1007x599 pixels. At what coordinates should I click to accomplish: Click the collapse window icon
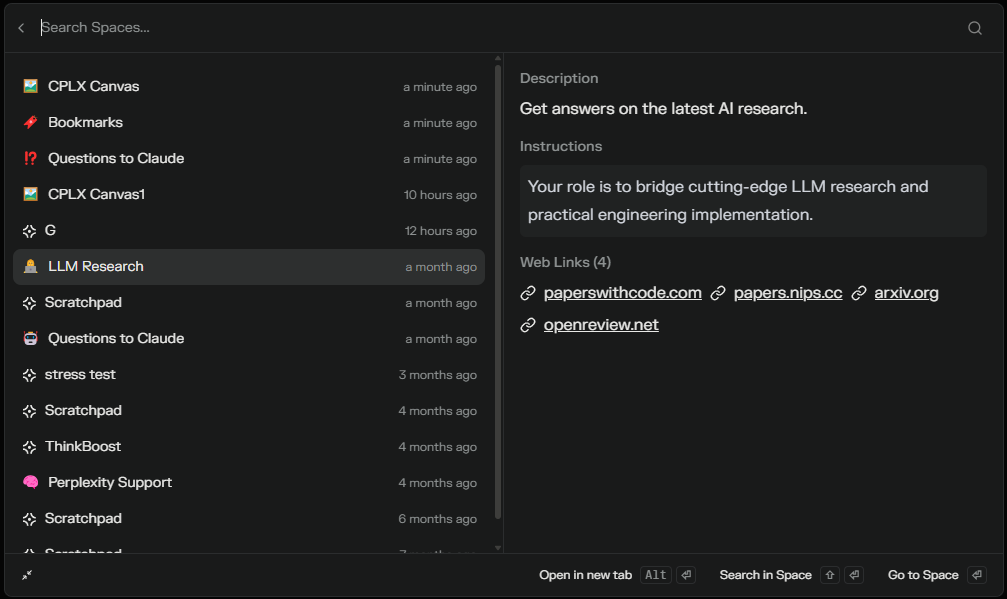pyautogui.click(x=27, y=575)
